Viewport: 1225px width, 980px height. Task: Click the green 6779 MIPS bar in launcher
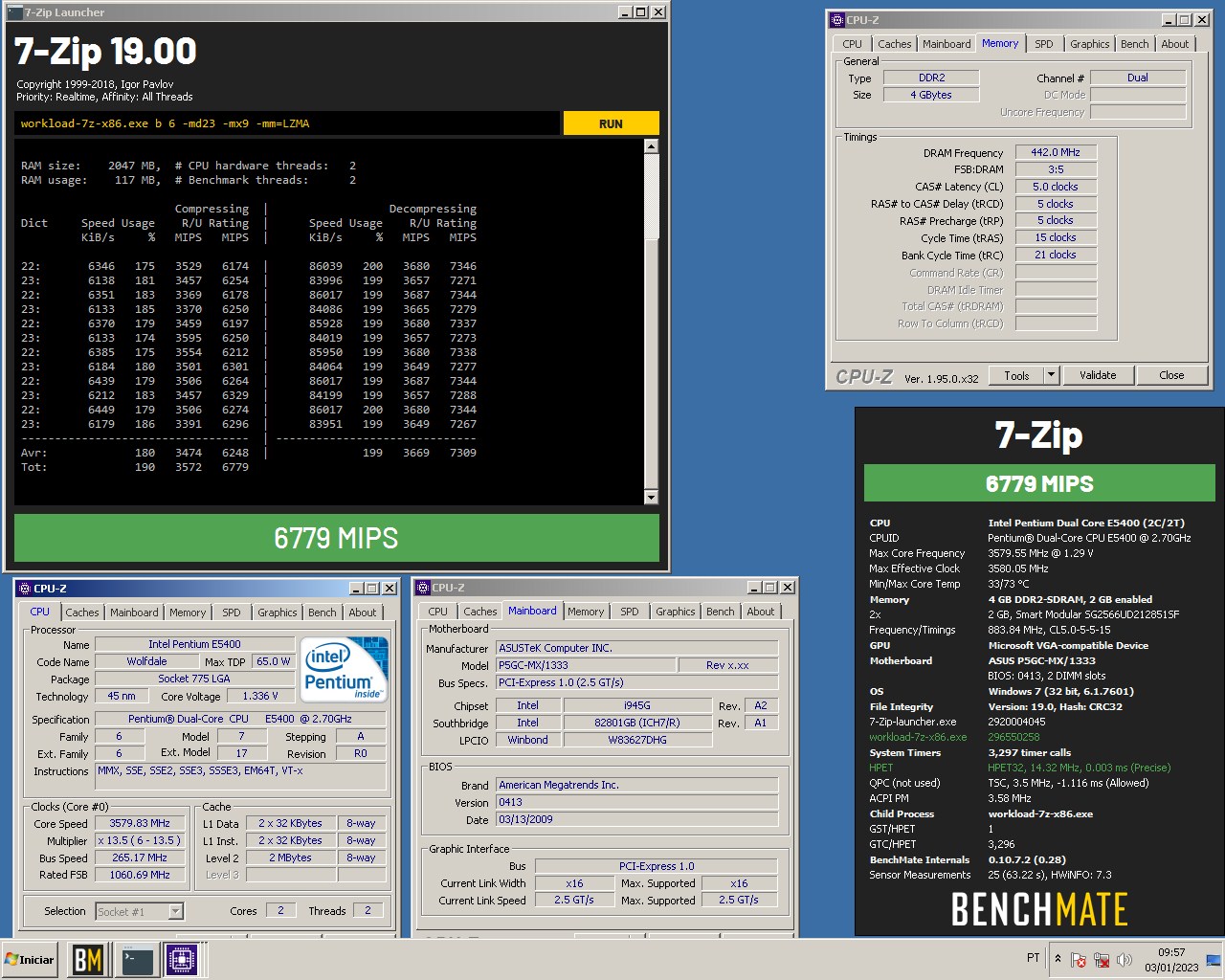tap(337, 538)
